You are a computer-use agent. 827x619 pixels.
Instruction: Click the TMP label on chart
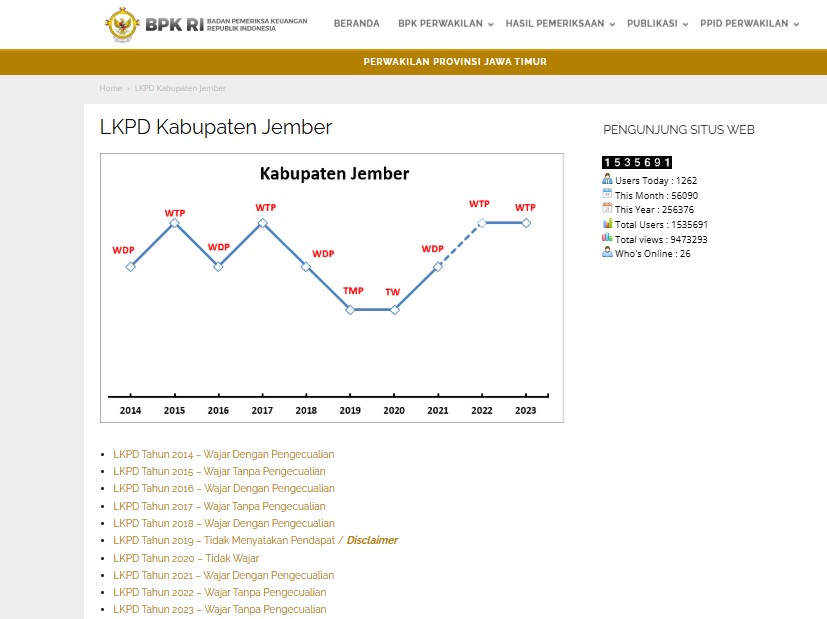(353, 291)
